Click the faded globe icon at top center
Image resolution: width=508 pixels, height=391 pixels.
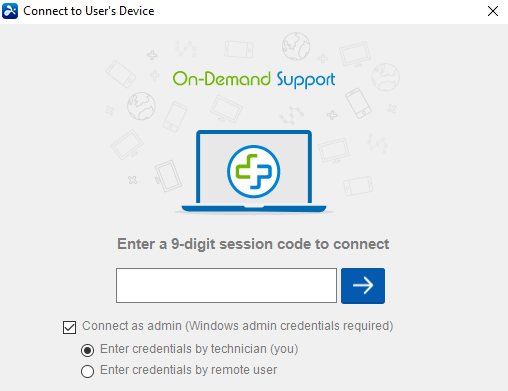pos(296,46)
